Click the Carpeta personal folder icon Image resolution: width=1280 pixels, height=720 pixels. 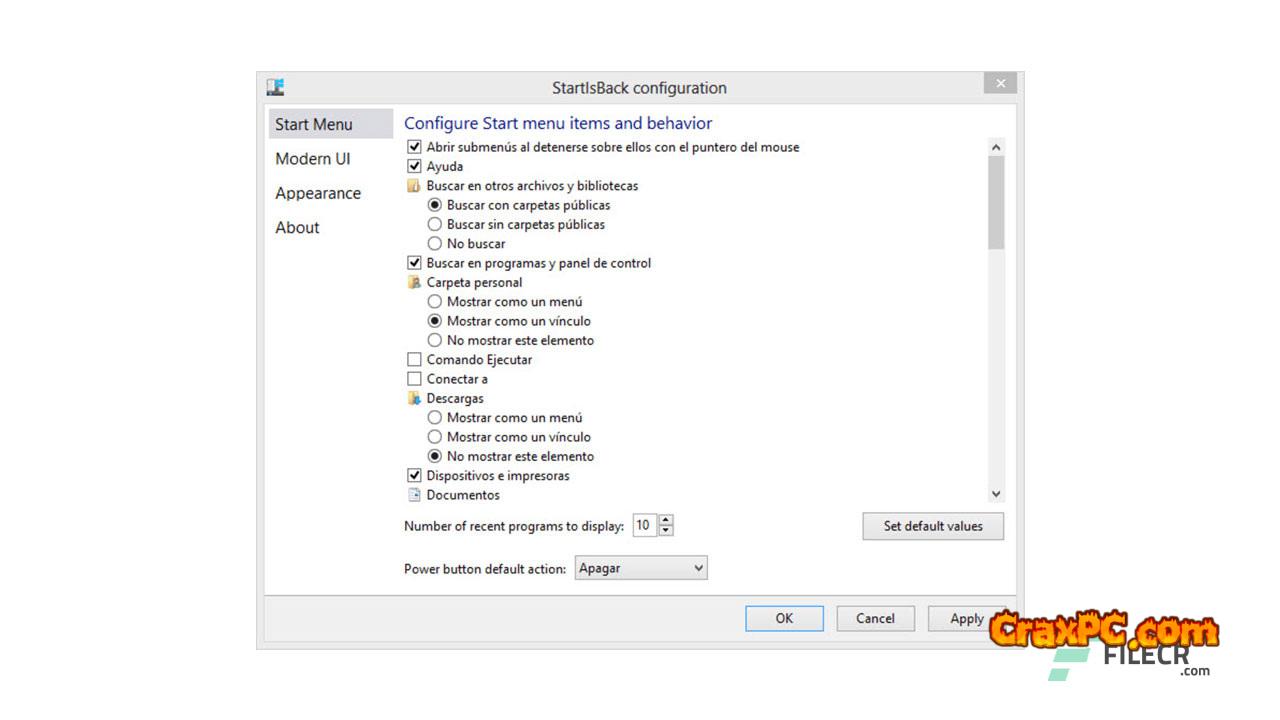414,283
